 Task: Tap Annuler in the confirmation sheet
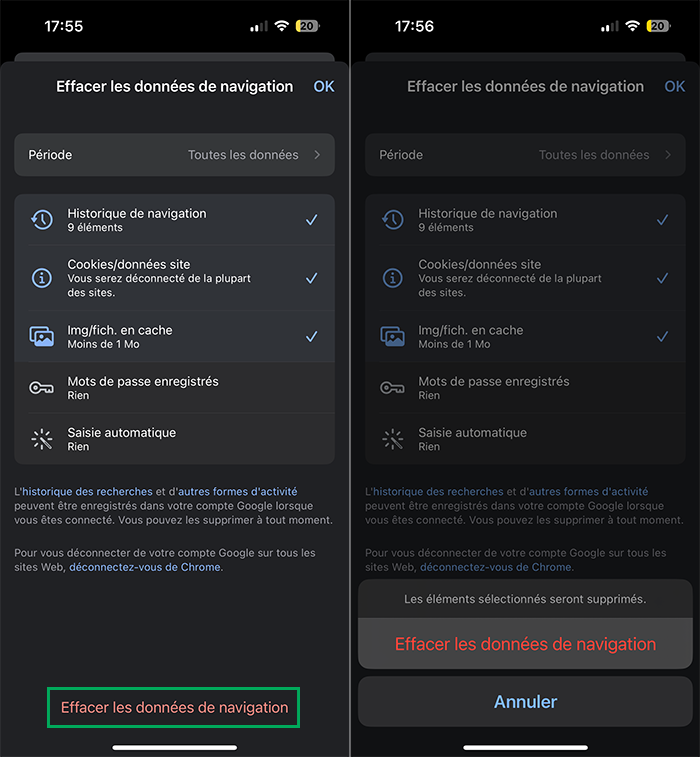click(x=525, y=701)
